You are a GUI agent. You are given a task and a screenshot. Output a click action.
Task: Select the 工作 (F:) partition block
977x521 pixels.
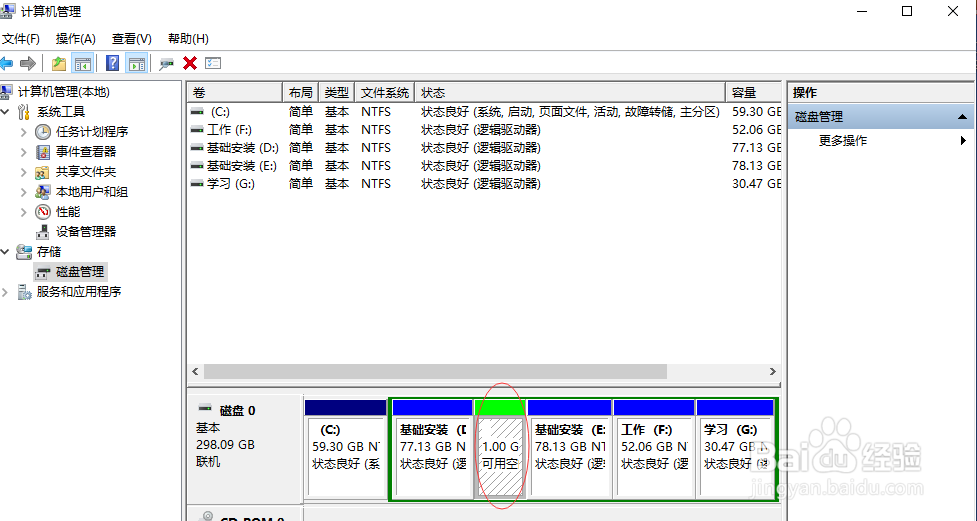pyautogui.click(x=654, y=449)
